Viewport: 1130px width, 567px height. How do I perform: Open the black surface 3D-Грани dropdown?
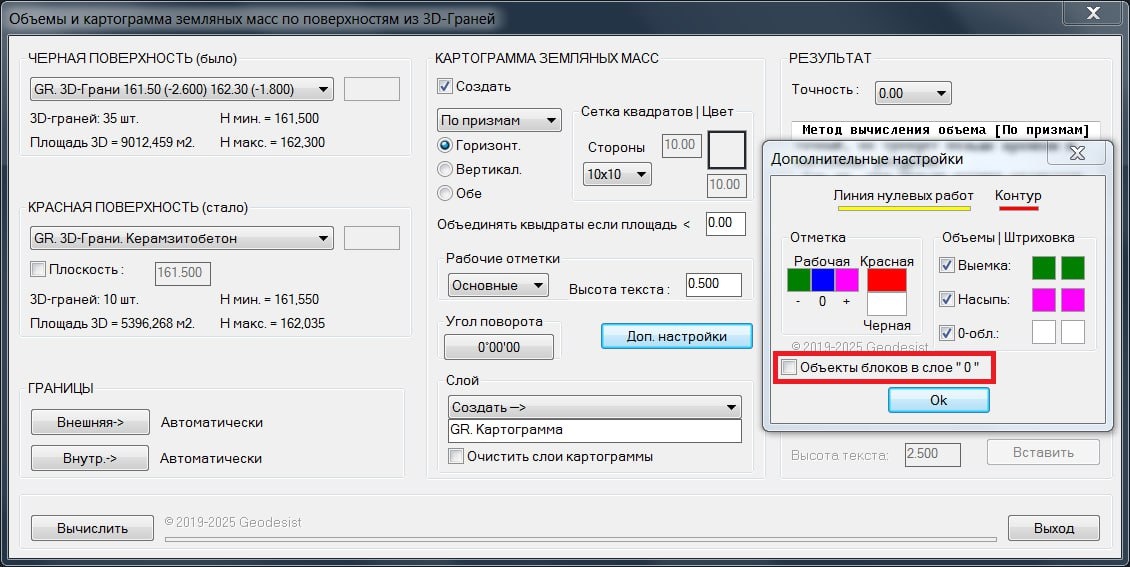tap(181, 89)
